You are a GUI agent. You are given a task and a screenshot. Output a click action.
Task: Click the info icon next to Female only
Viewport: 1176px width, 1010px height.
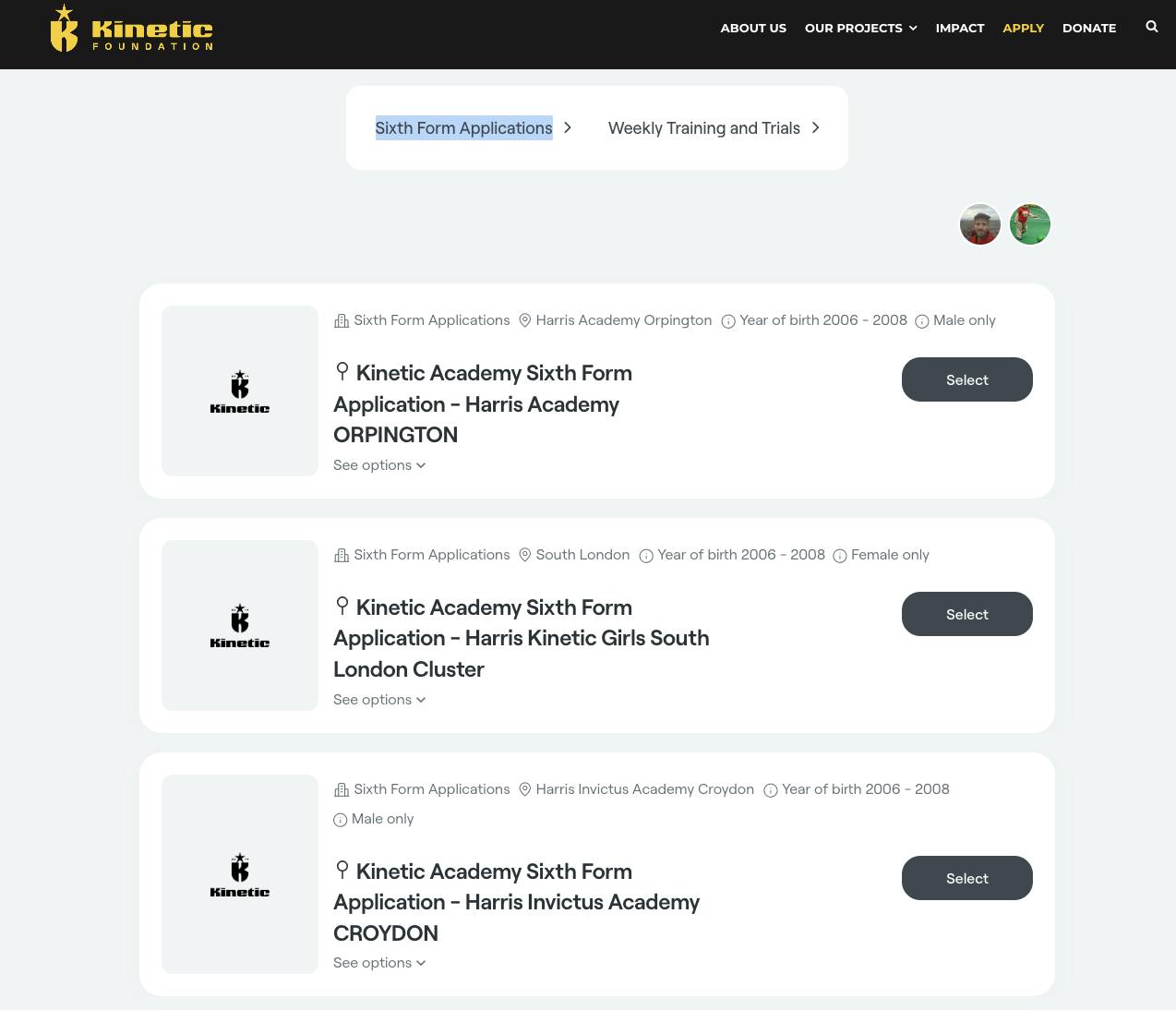[840, 556]
